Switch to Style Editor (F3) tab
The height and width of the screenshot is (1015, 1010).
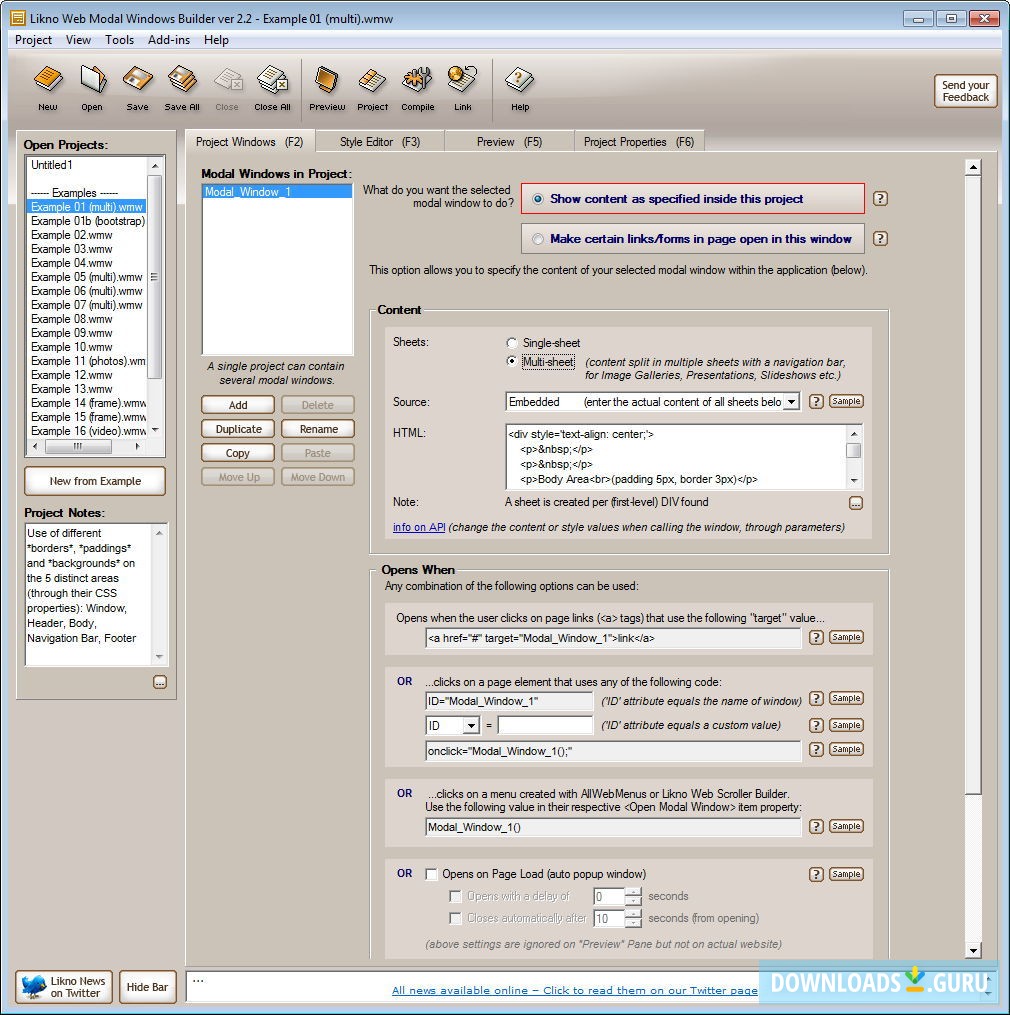coord(380,142)
